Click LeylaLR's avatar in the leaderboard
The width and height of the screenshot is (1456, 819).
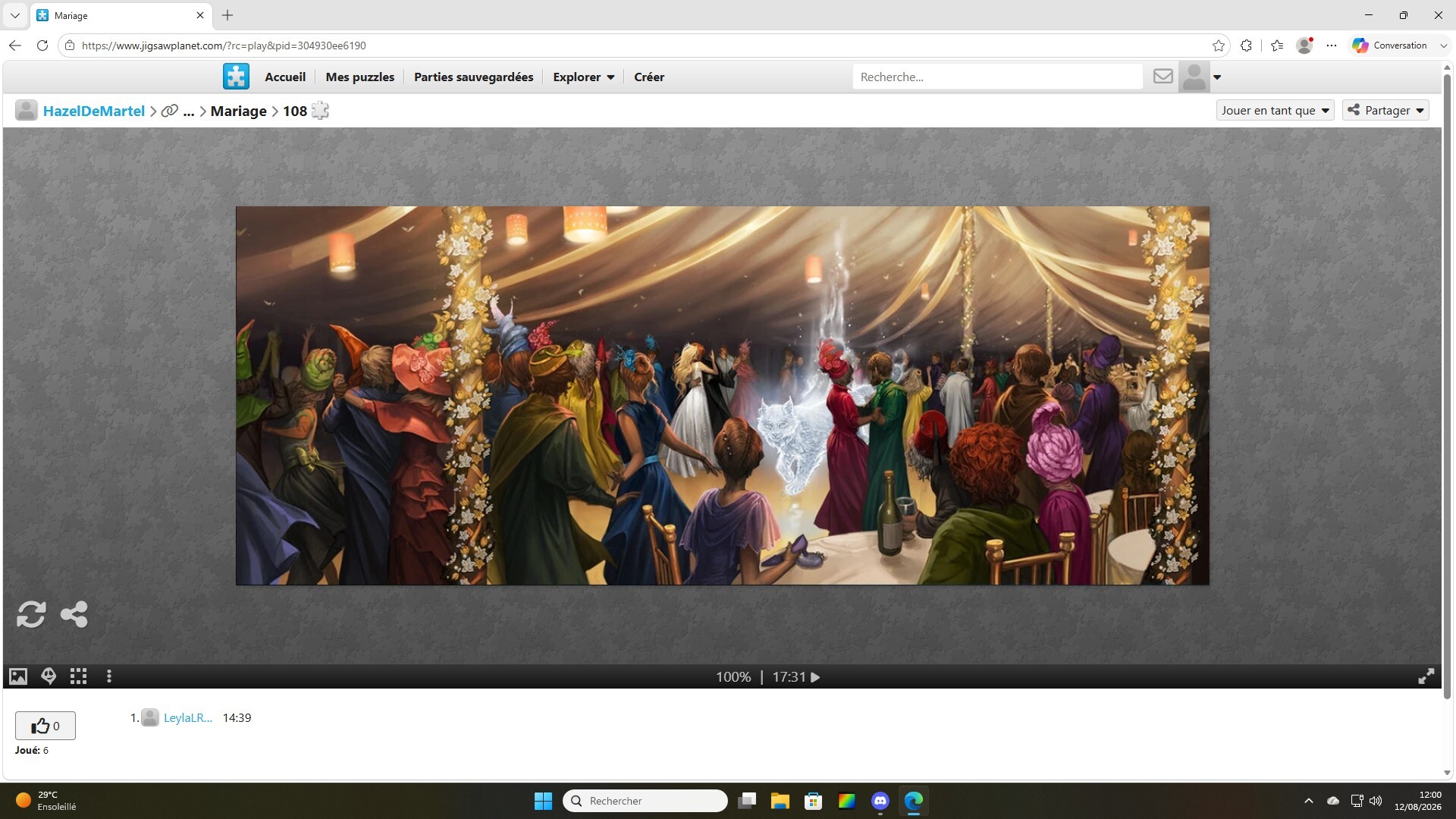tap(150, 717)
